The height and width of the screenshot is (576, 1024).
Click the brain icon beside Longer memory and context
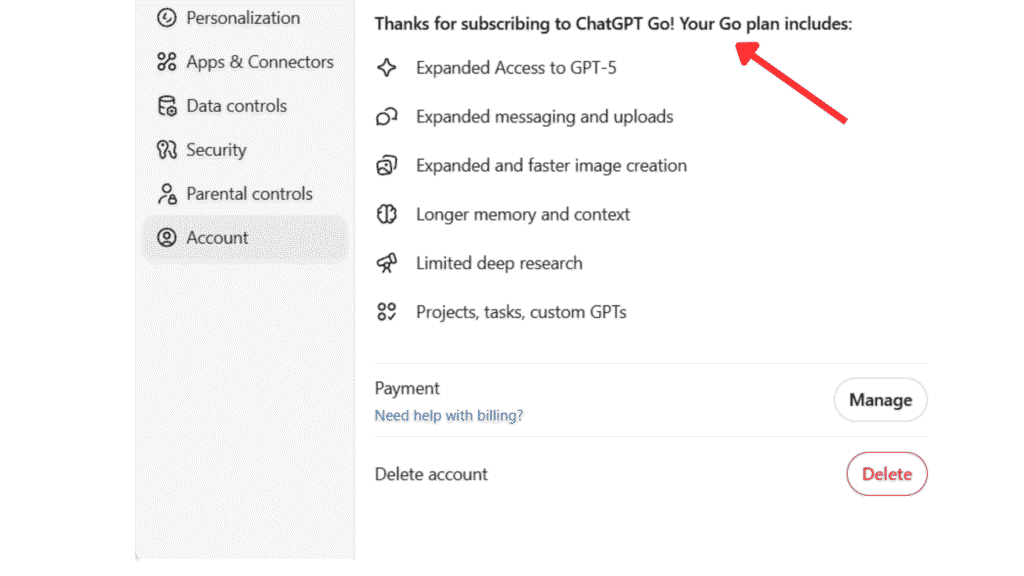[x=387, y=214]
